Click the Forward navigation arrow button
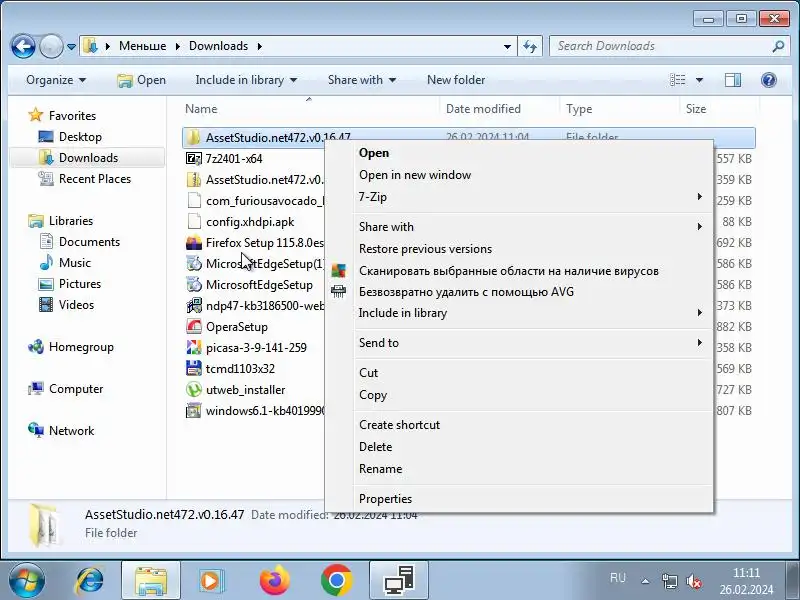This screenshot has height=600, width=800. pyautogui.click(x=51, y=46)
